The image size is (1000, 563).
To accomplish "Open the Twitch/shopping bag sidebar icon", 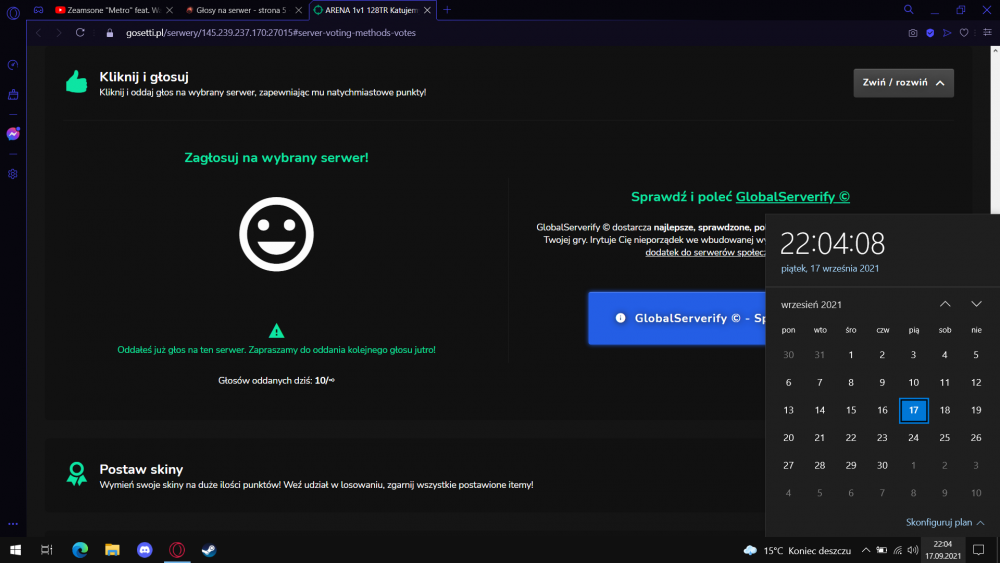I will pos(13,95).
